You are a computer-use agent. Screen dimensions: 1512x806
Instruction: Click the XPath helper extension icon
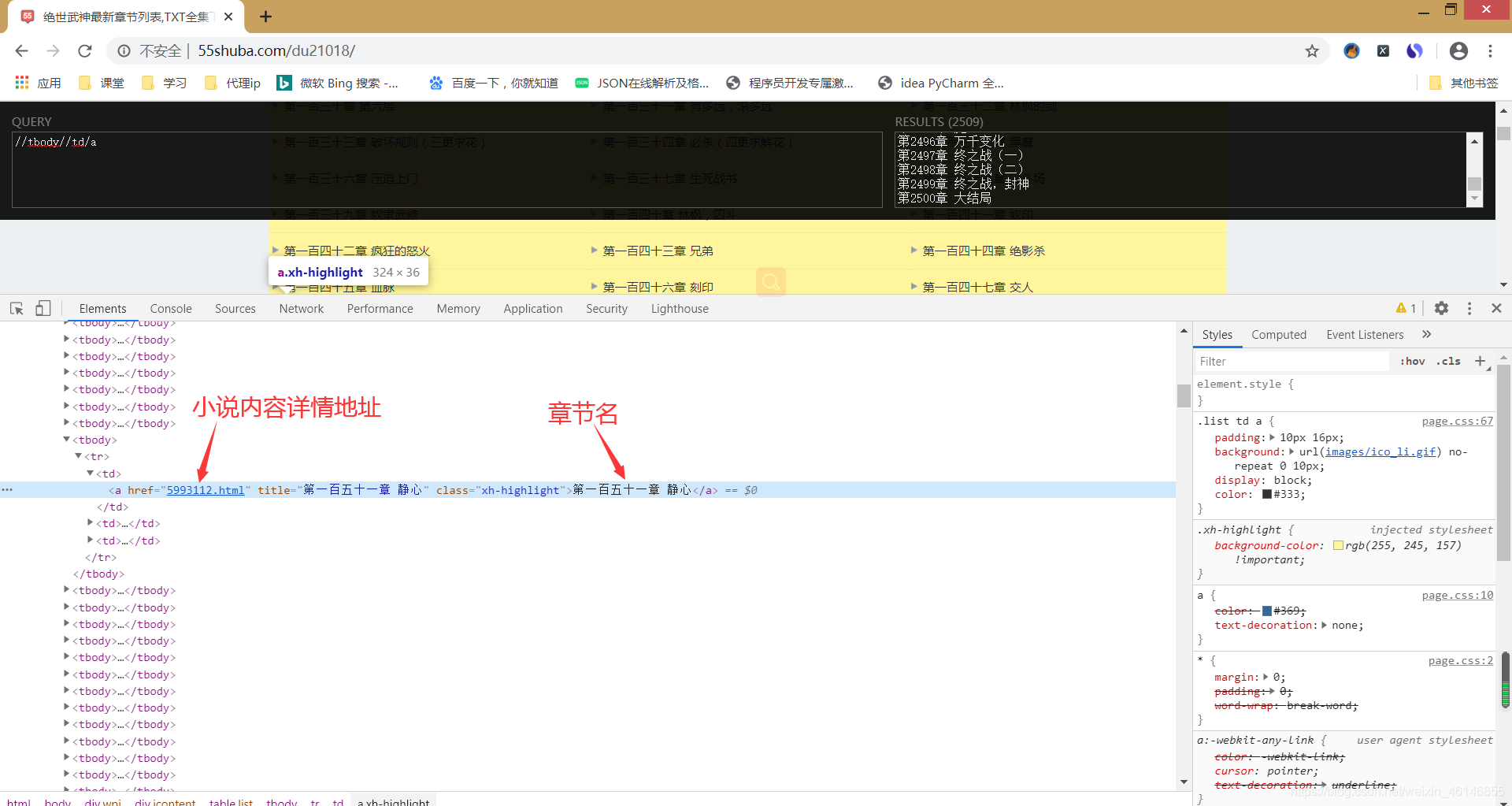(1383, 50)
